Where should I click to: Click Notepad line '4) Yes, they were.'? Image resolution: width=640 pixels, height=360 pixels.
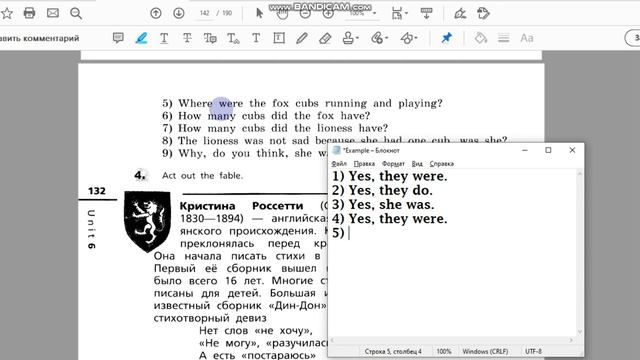[389, 219]
